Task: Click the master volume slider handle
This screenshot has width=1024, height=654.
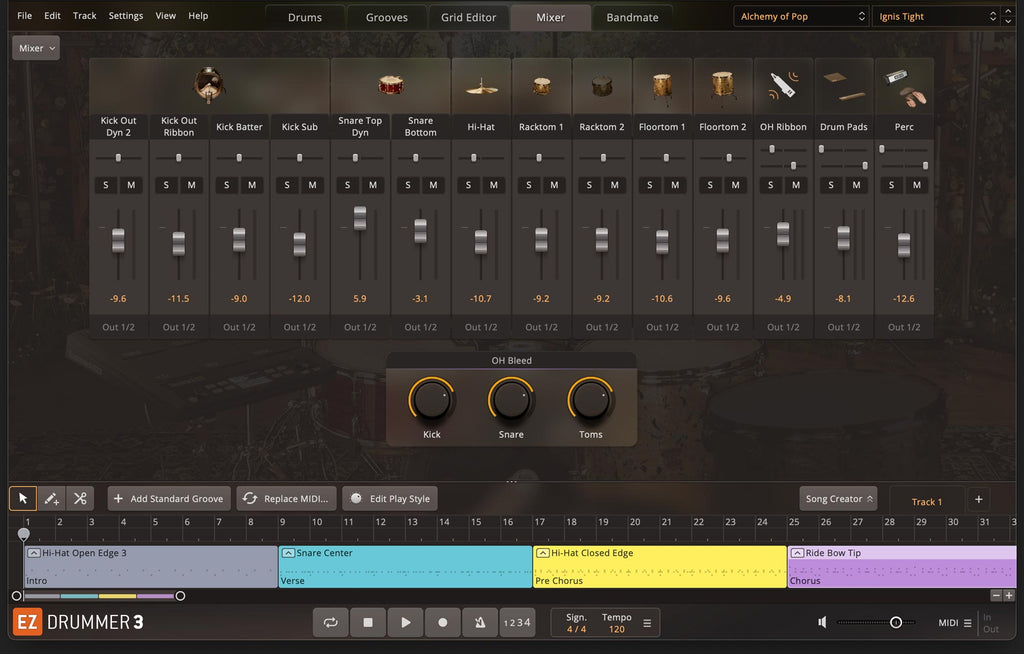Action: click(896, 622)
